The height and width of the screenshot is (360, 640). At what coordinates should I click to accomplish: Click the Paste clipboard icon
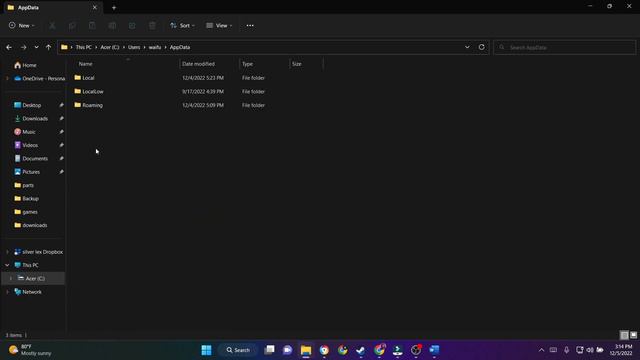92,26
